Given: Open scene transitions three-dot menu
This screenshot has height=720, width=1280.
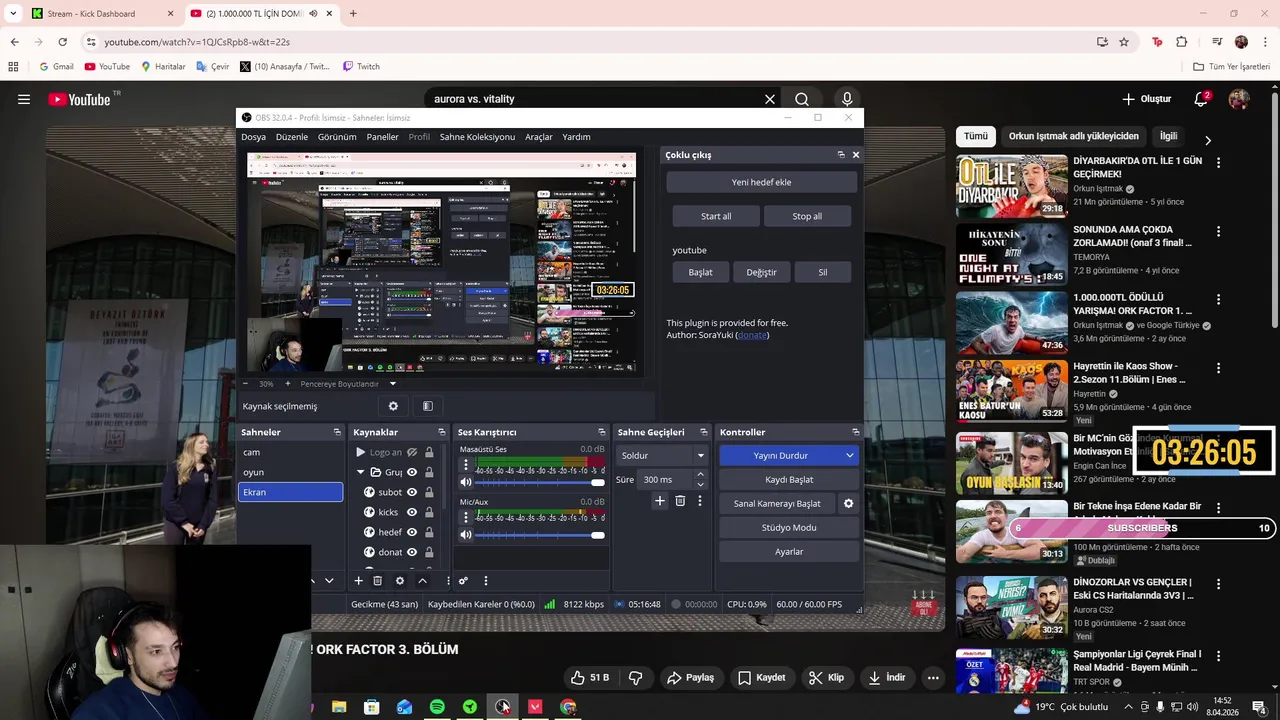Looking at the screenshot, I should tap(700, 501).
